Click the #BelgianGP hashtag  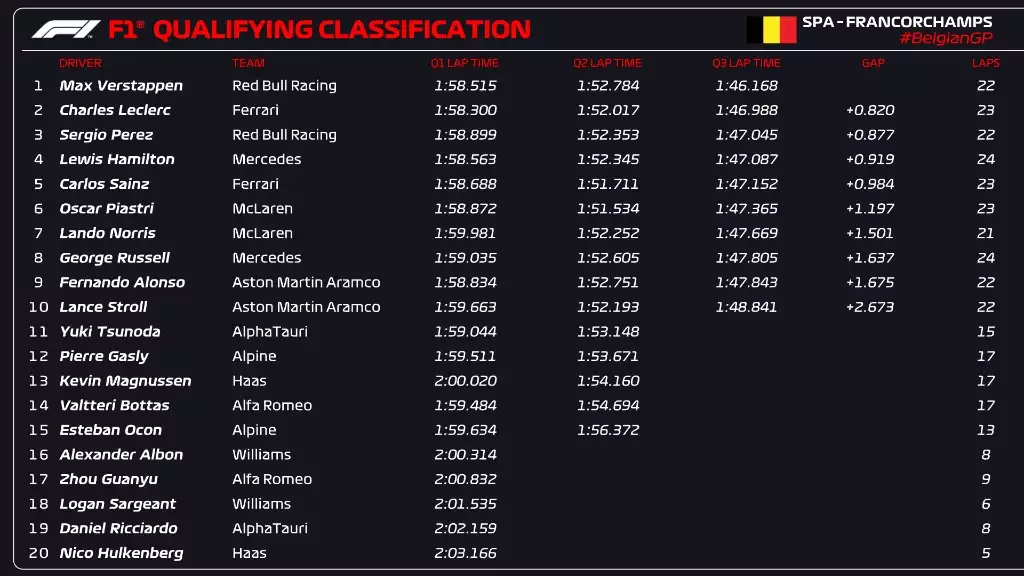click(945, 38)
